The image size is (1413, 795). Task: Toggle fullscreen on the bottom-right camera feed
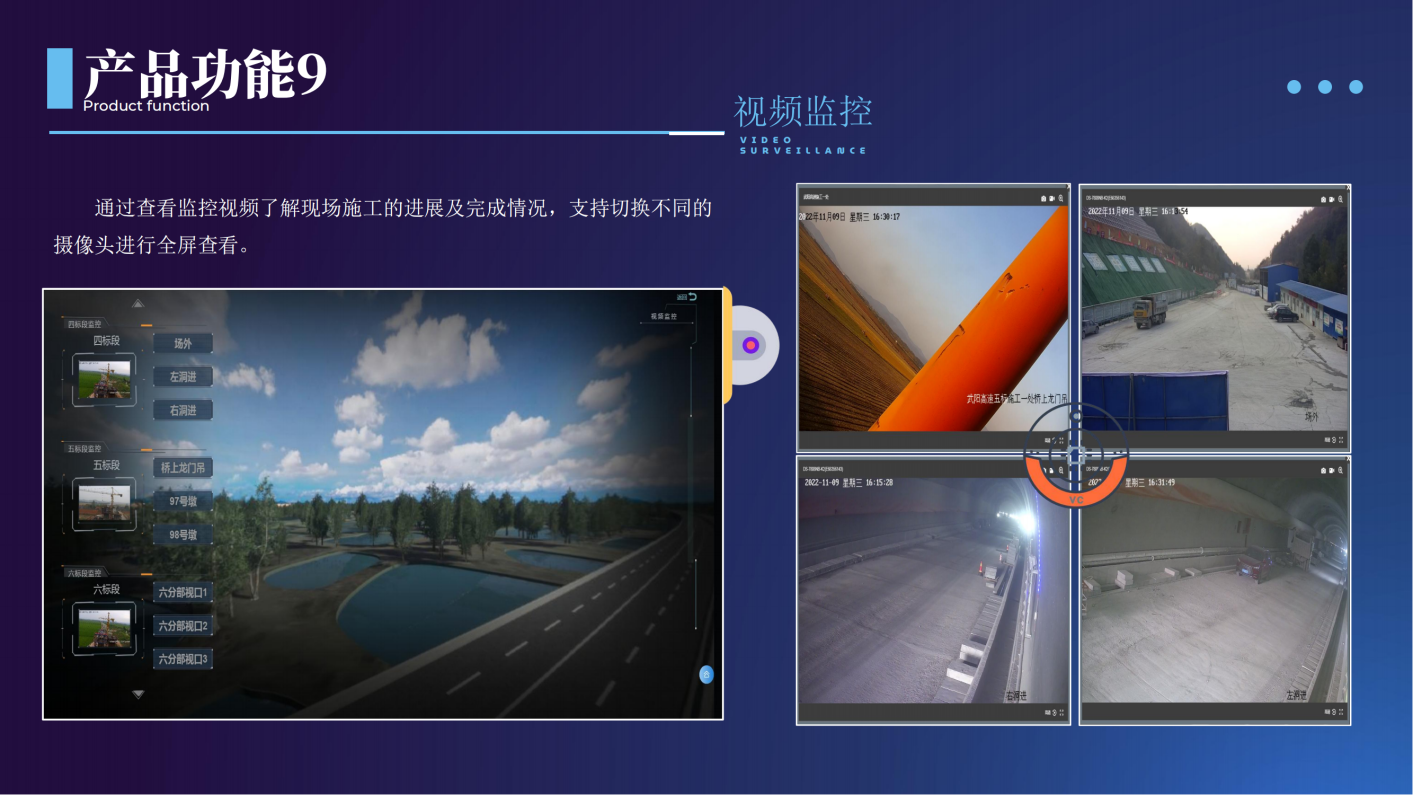point(1341,713)
